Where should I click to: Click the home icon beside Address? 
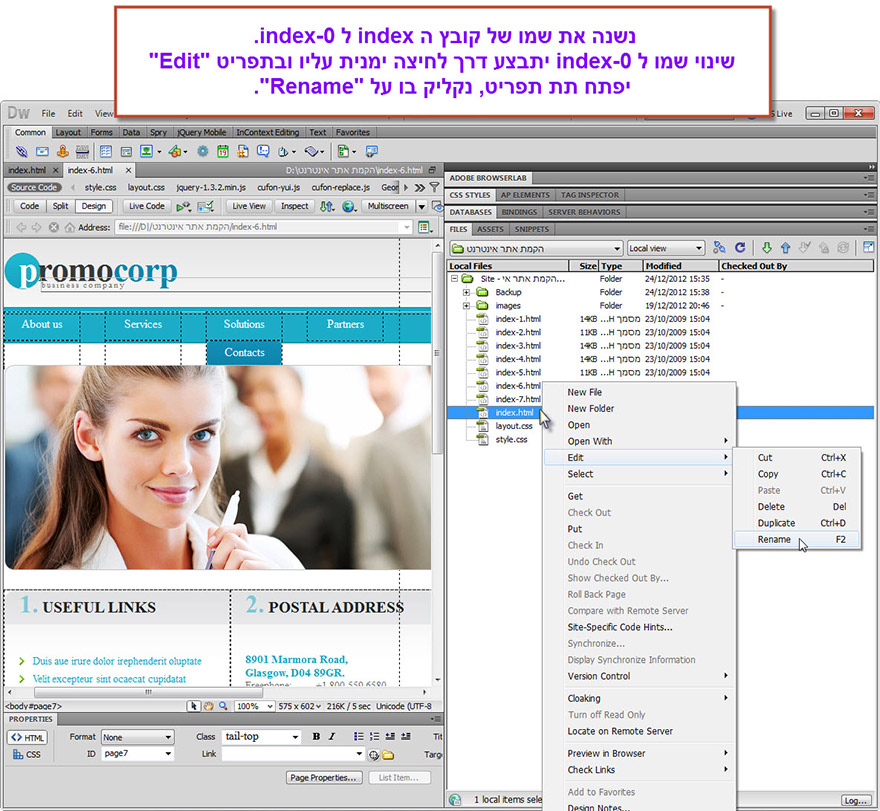[x=70, y=227]
